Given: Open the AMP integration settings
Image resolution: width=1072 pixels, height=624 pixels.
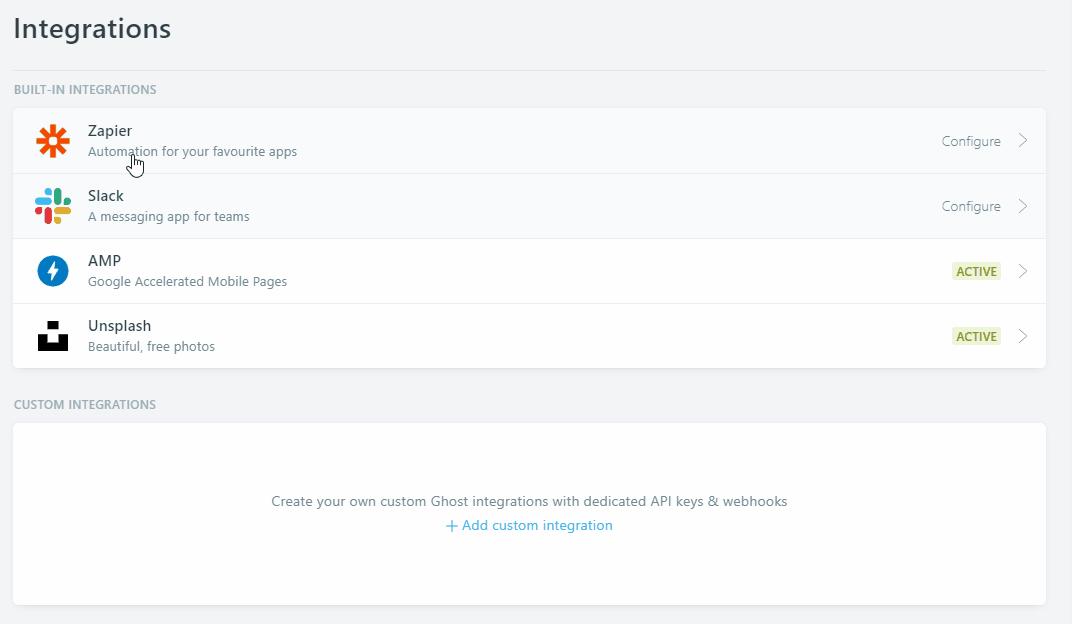Looking at the screenshot, I should 500,270.
